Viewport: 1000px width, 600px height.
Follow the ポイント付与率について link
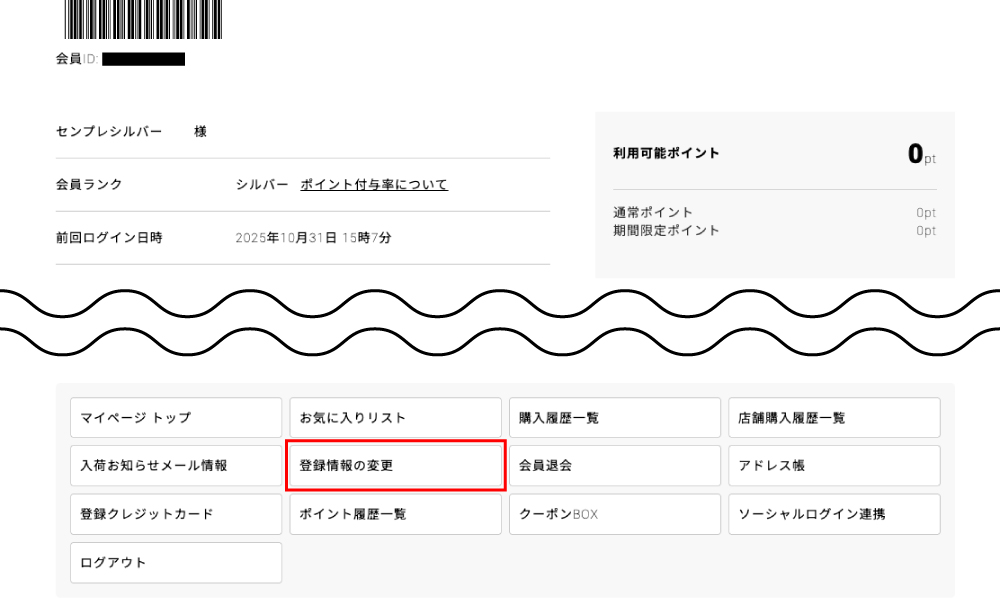point(374,185)
